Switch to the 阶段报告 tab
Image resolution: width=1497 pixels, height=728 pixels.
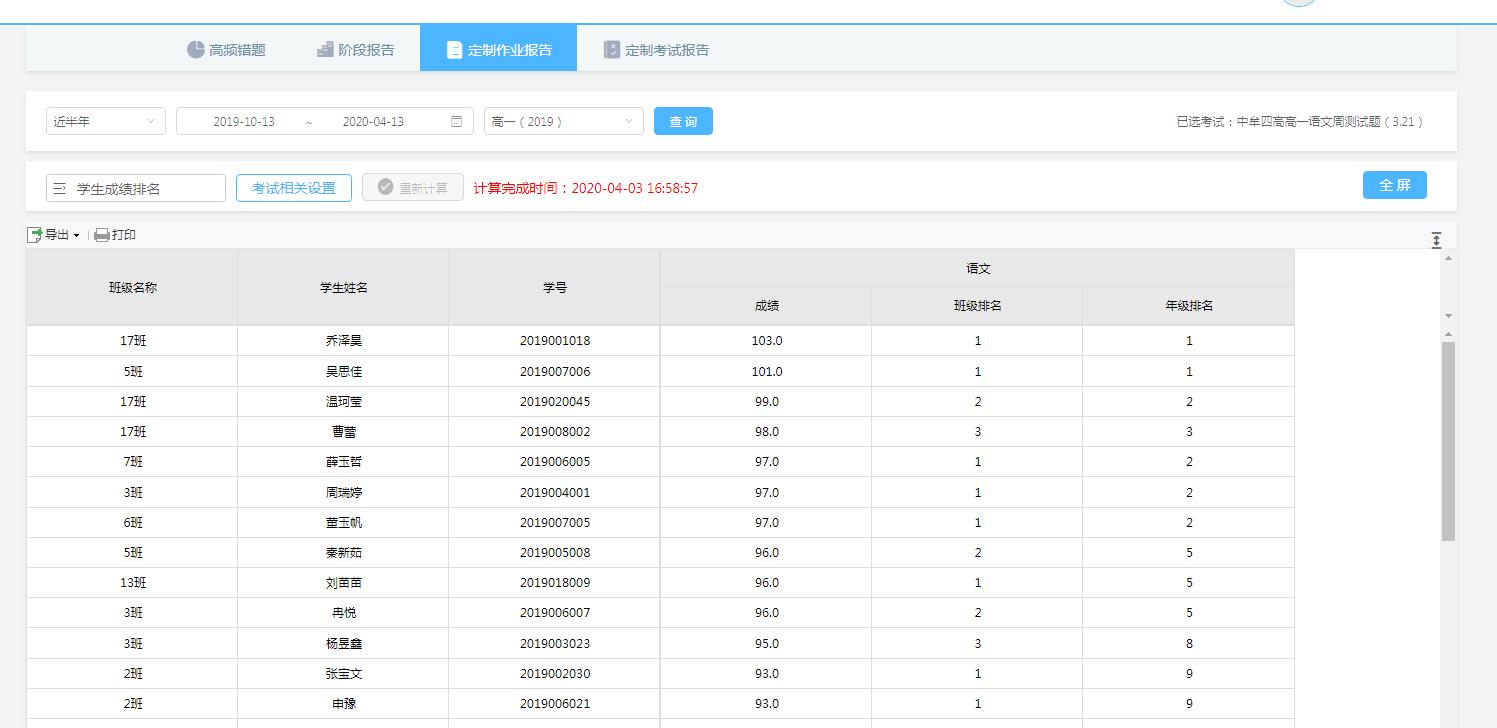click(x=355, y=50)
